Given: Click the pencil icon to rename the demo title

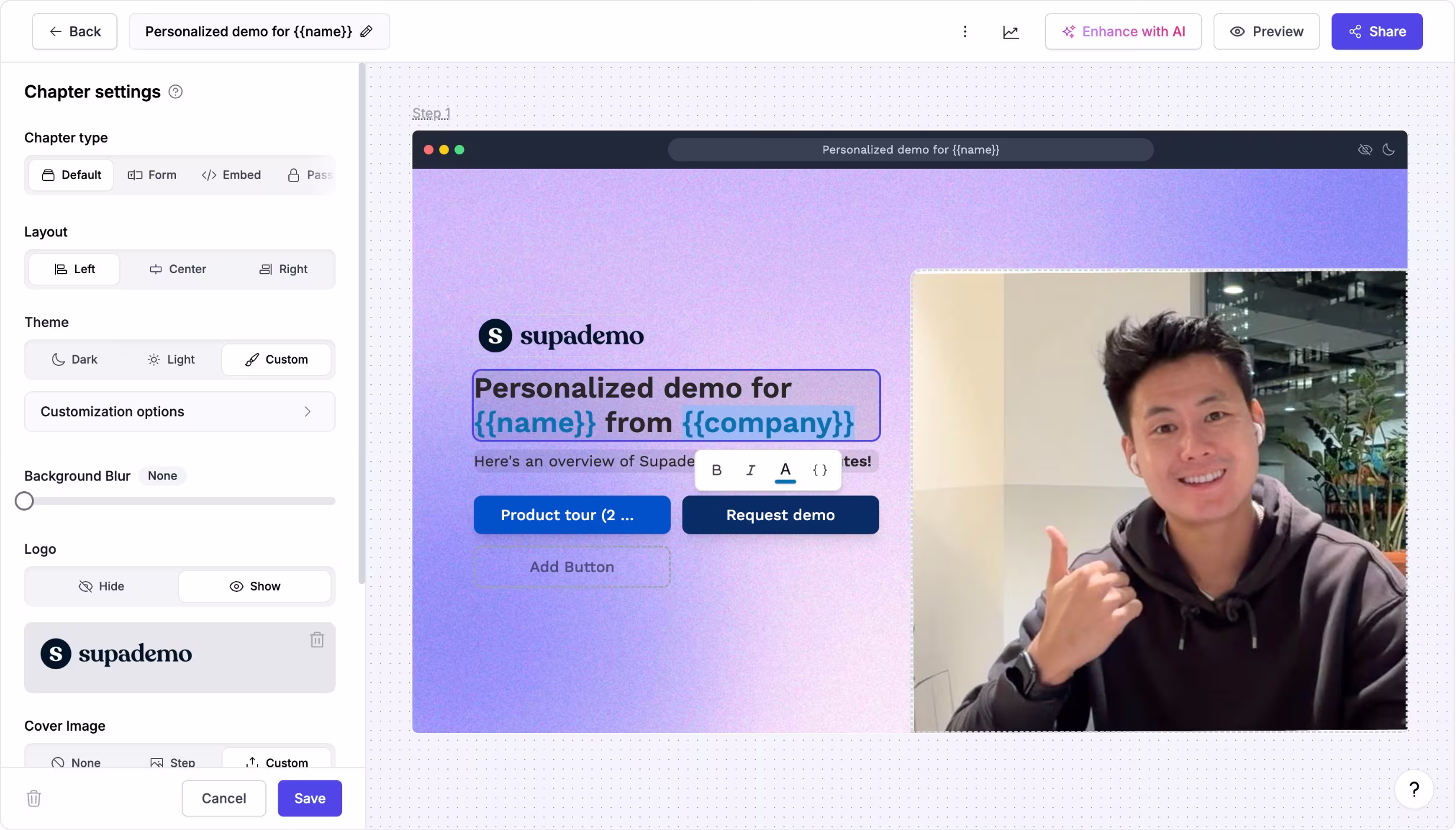Looking at the screenshot, I should [x=366, y=31].
